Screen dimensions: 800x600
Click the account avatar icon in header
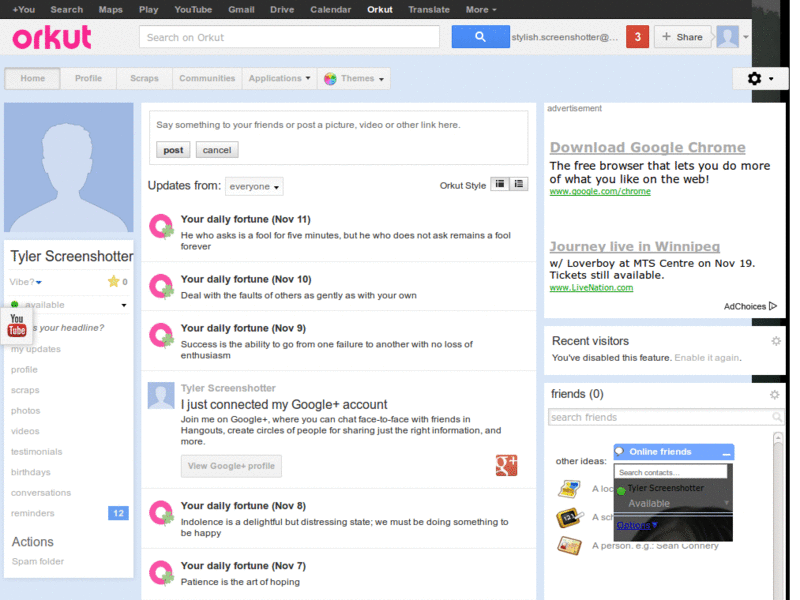[x=728, y=37]
